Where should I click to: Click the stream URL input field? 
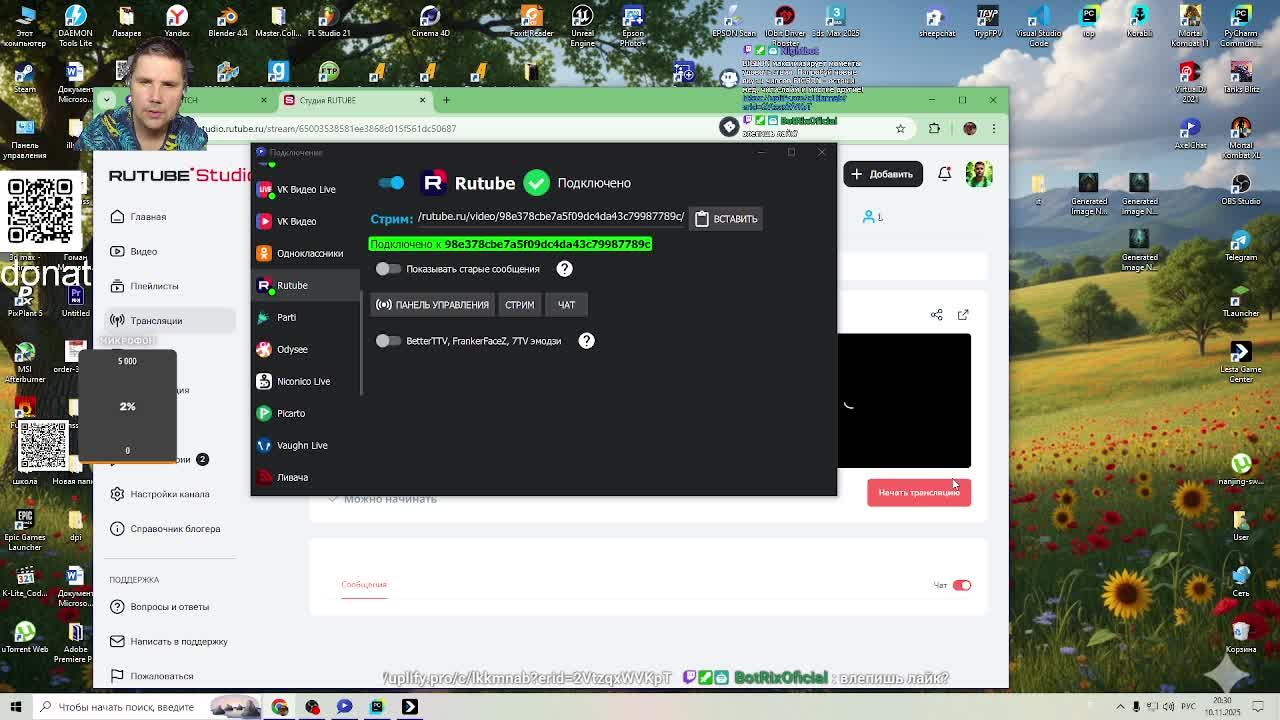tap(551, 217)
